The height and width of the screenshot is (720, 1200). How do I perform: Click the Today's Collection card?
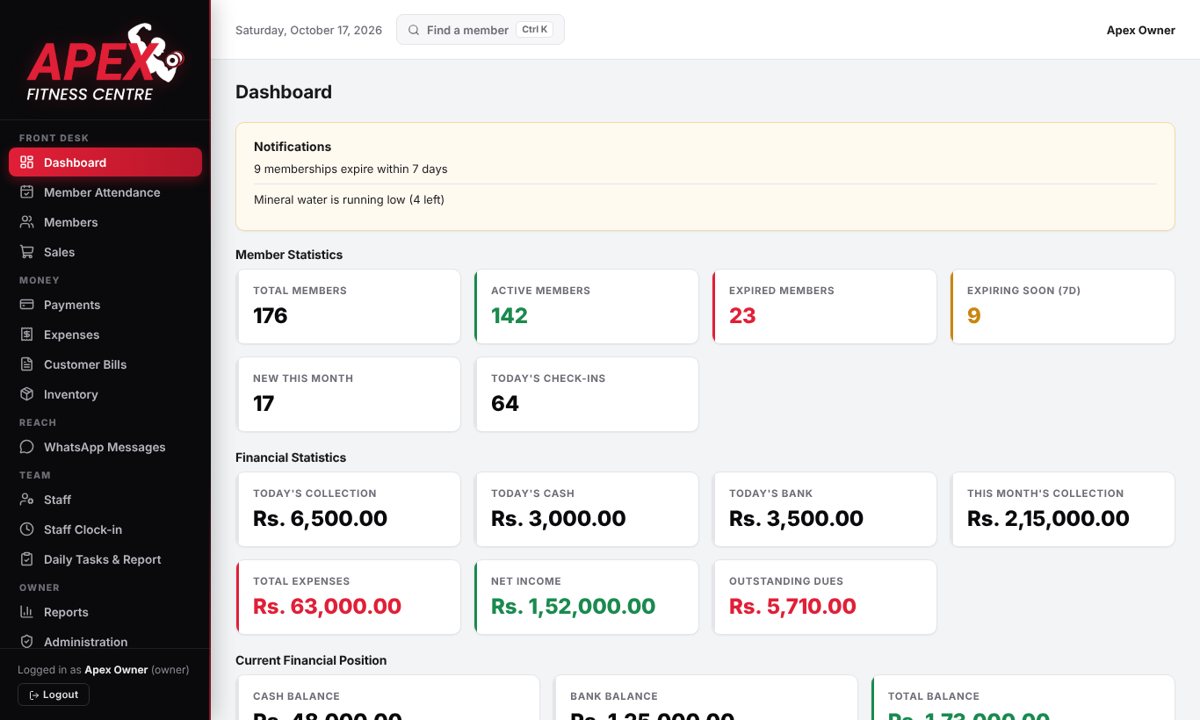(x=349, y=510)
